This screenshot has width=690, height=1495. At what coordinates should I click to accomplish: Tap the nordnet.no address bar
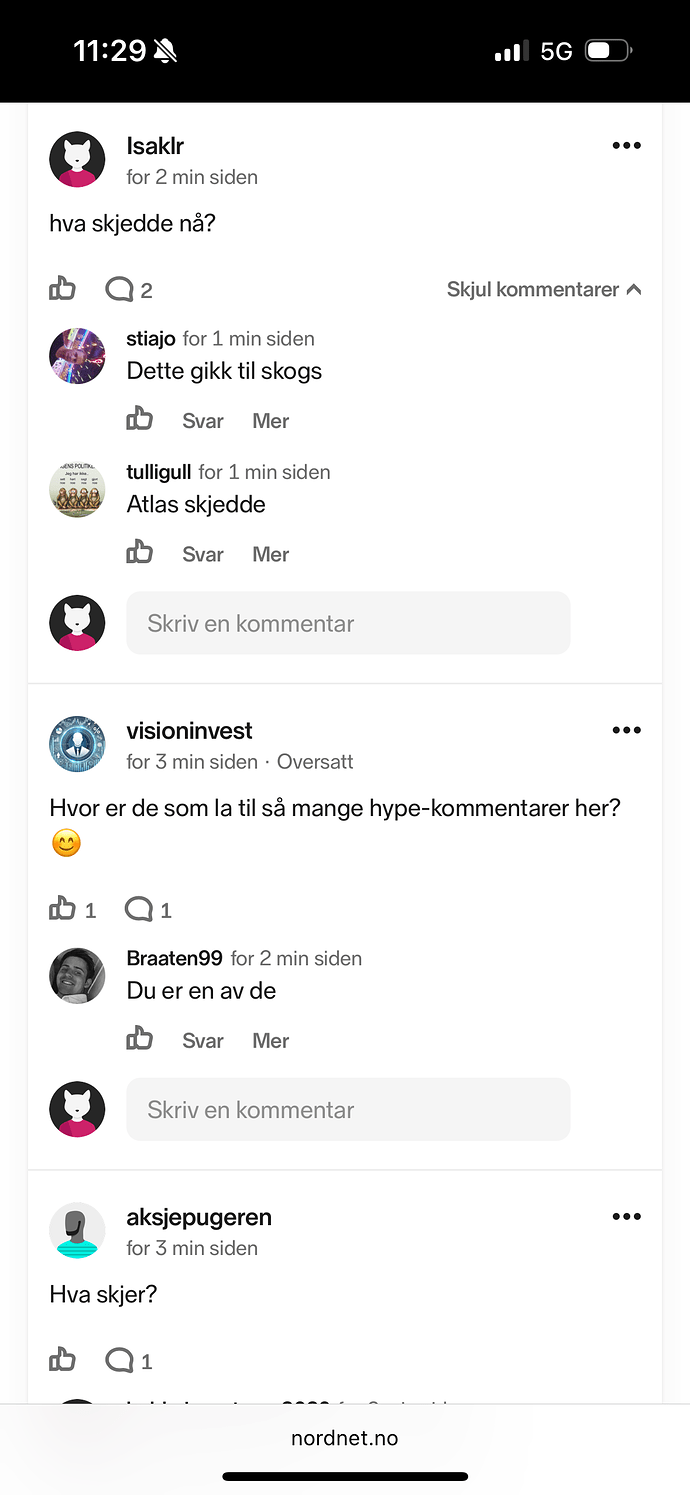click(x=344, y=1438)
